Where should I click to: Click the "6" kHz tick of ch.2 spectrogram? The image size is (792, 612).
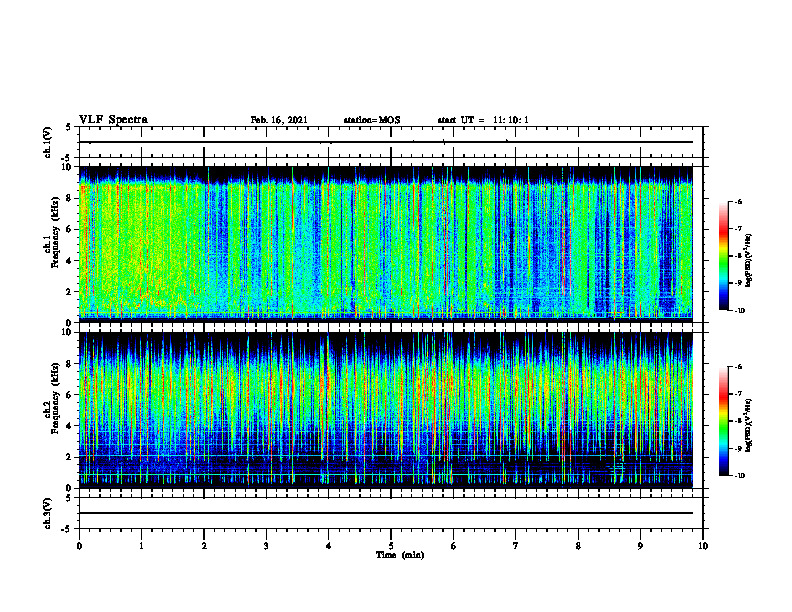[x=70, y=395]
